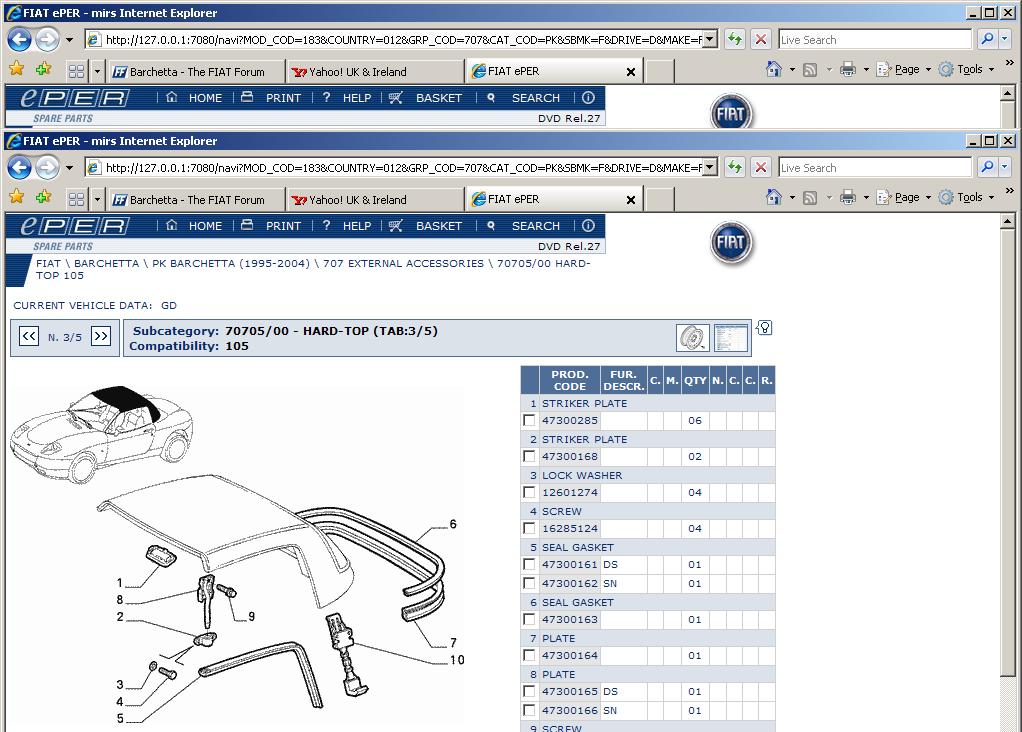Open print options dropdown arrow, front window
This screenshot has width=1022, height=732.
point(866,198)
